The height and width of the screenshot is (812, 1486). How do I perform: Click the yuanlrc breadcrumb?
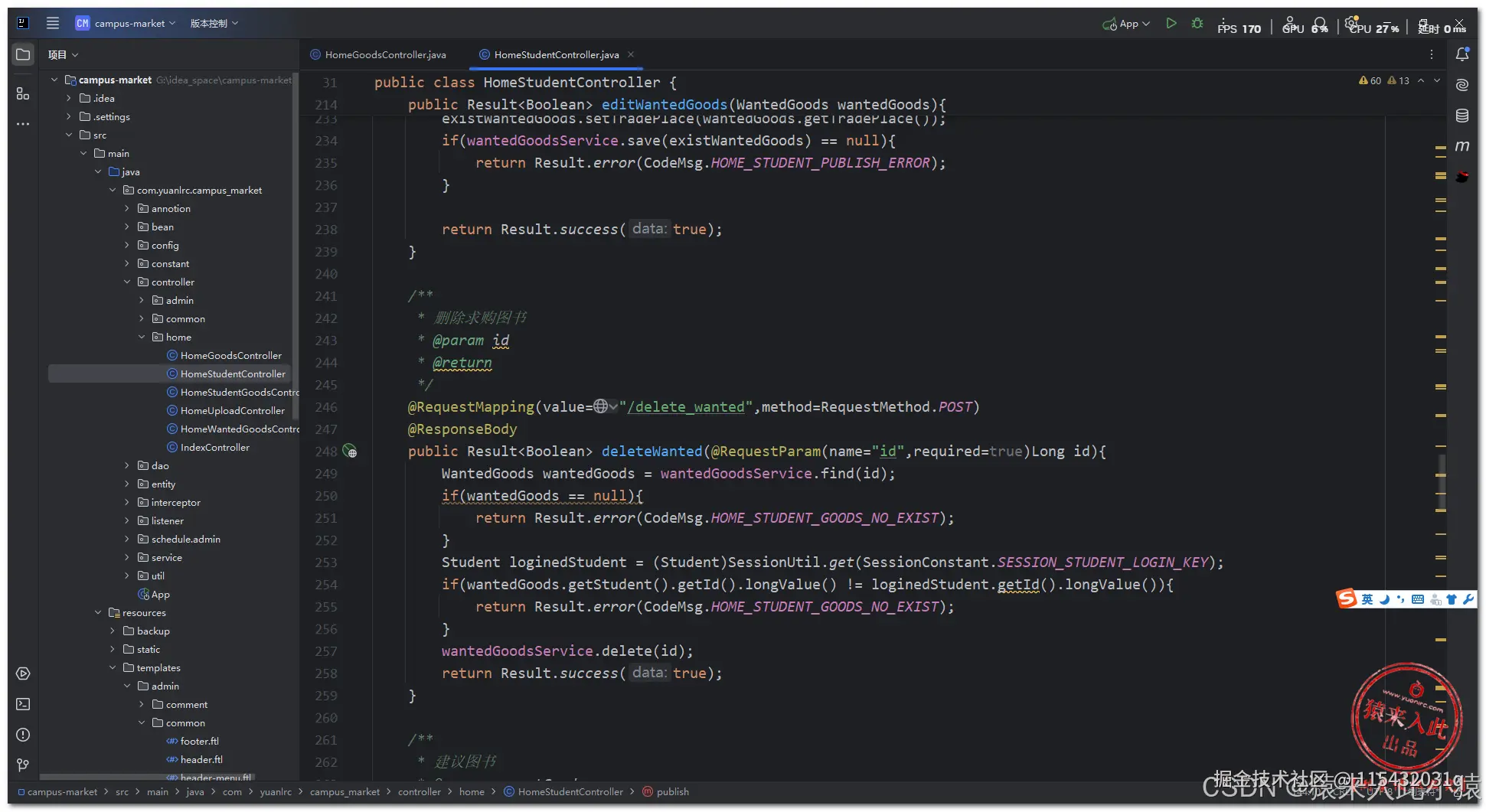pyautogui.click(x=276, y=791)
